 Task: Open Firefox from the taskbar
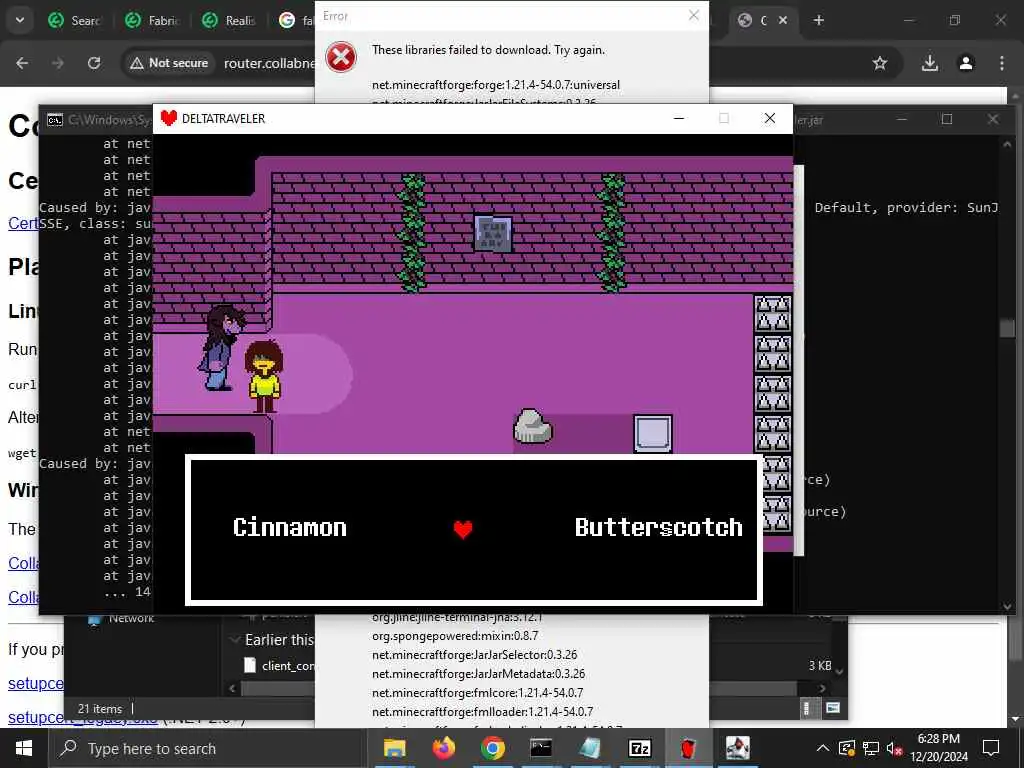(443, 748)
